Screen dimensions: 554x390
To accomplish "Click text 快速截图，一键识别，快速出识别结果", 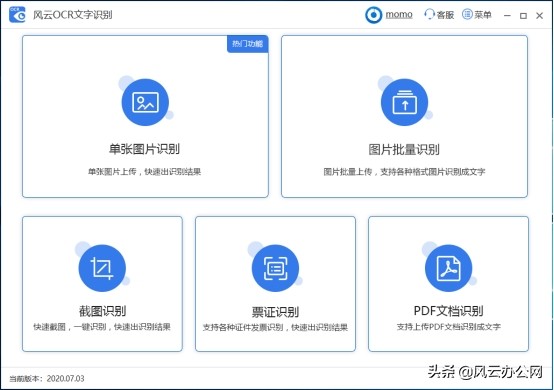I will point(102,327).
